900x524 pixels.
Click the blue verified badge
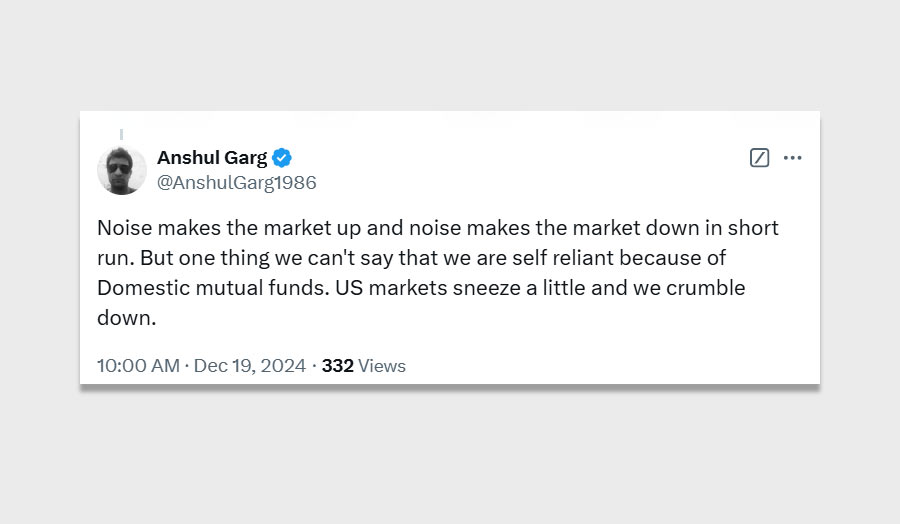coord(283,157)
